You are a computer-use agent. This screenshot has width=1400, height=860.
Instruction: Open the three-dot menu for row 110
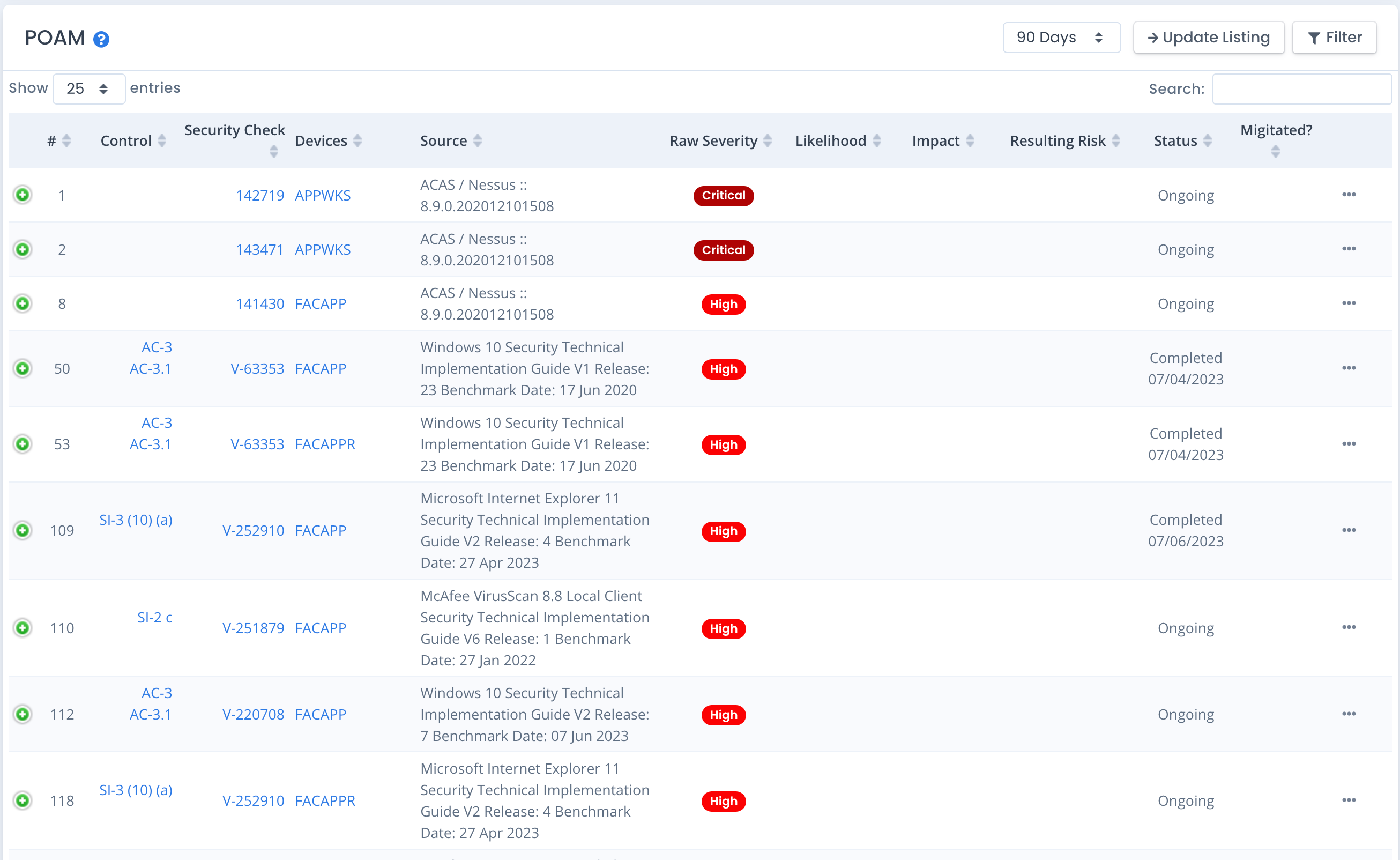1349,627
